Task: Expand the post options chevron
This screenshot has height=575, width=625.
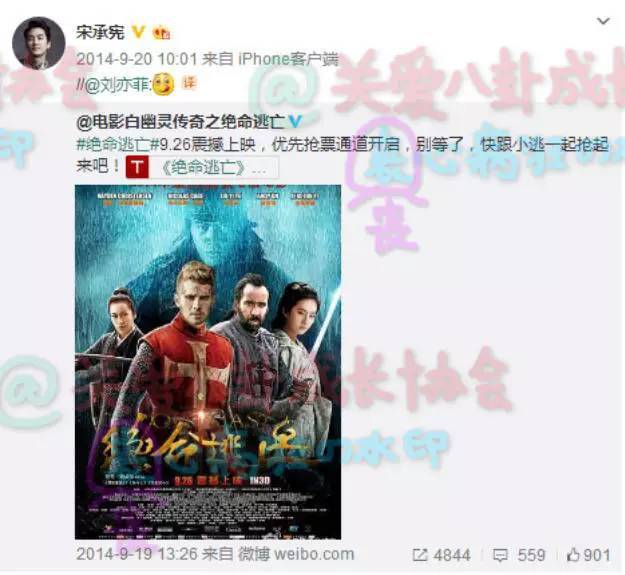Action: click(x=603, y=21)
